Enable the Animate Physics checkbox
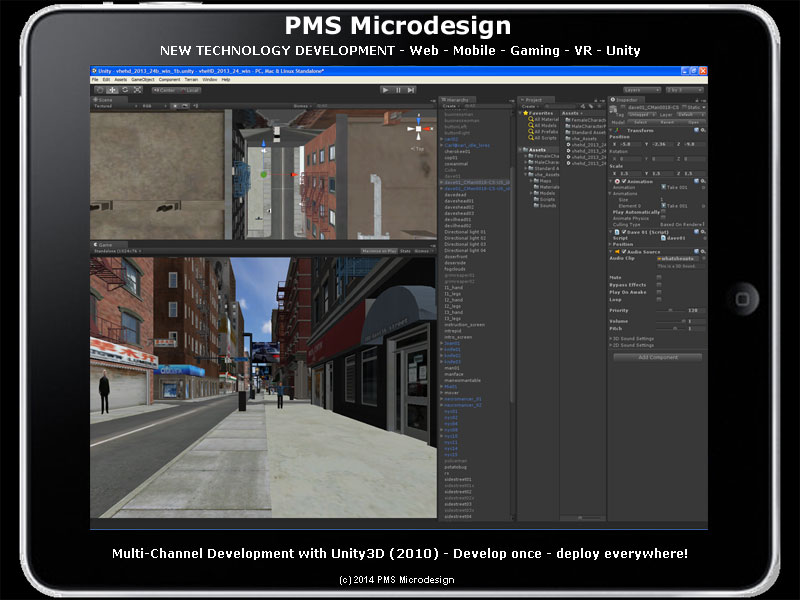 (x=663, y=218)
